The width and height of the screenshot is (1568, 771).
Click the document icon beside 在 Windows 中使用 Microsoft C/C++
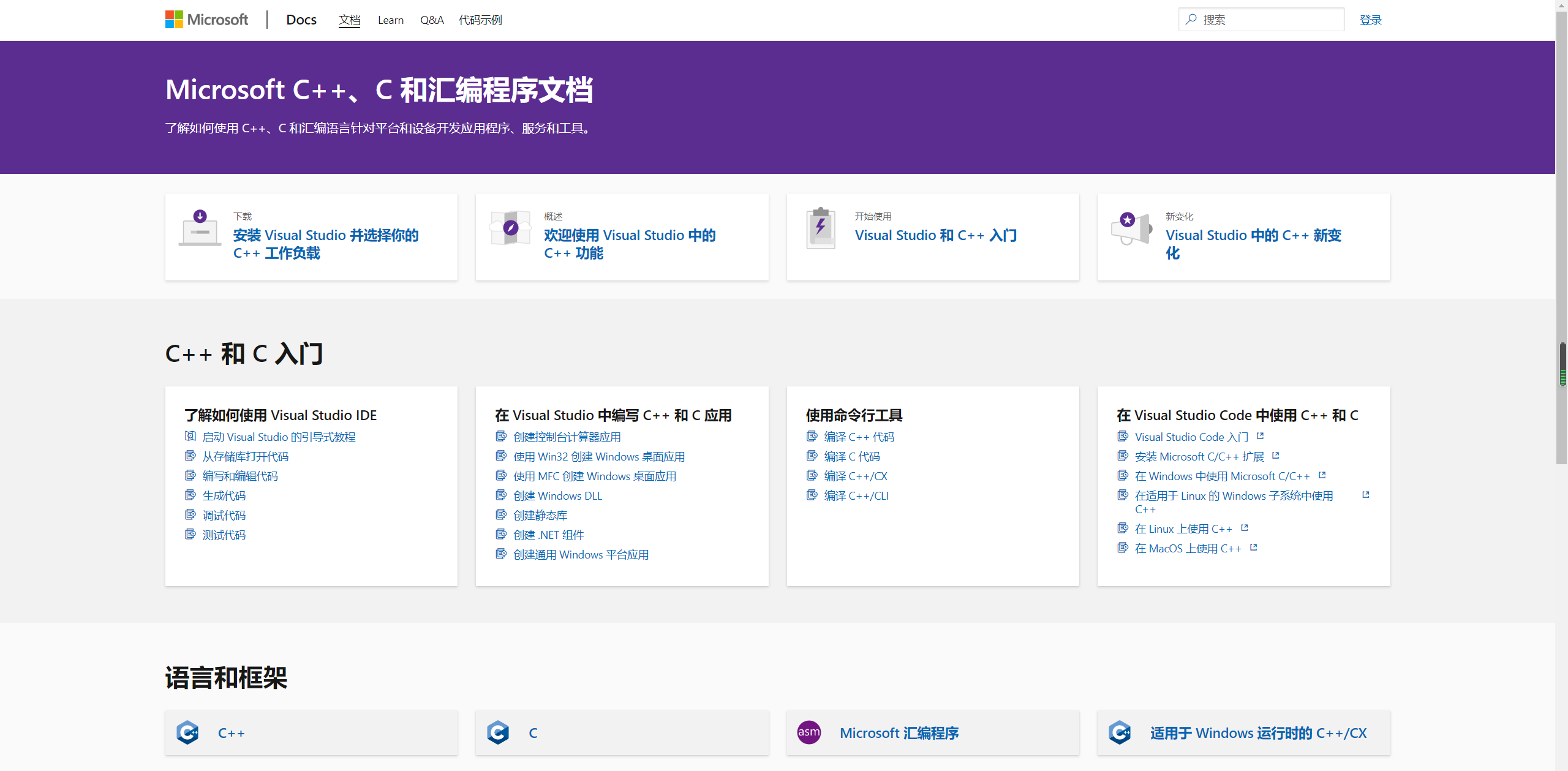[1123, 475]
